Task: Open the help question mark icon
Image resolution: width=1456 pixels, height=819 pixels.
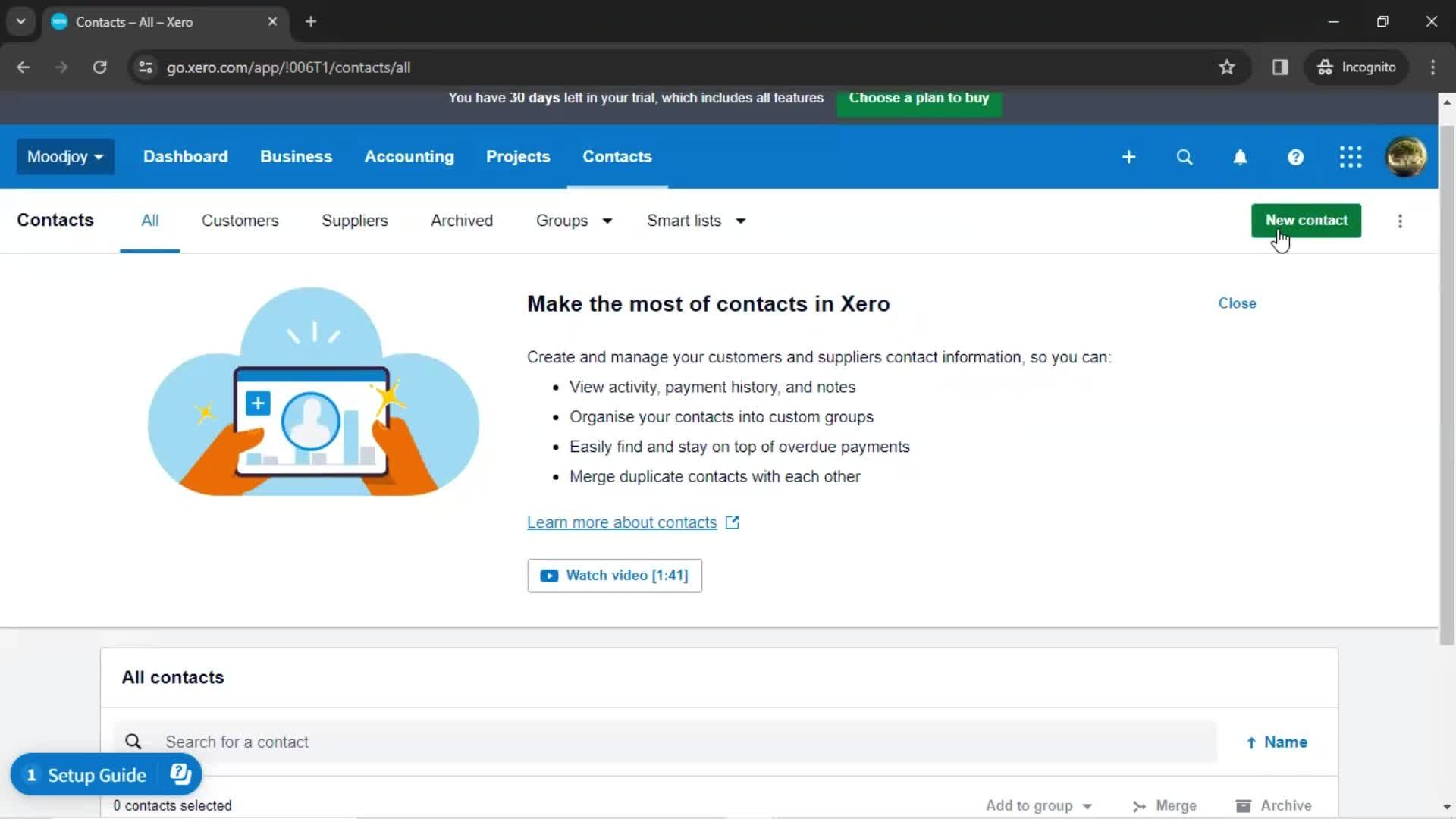Action: click(x=1295, y=157)
